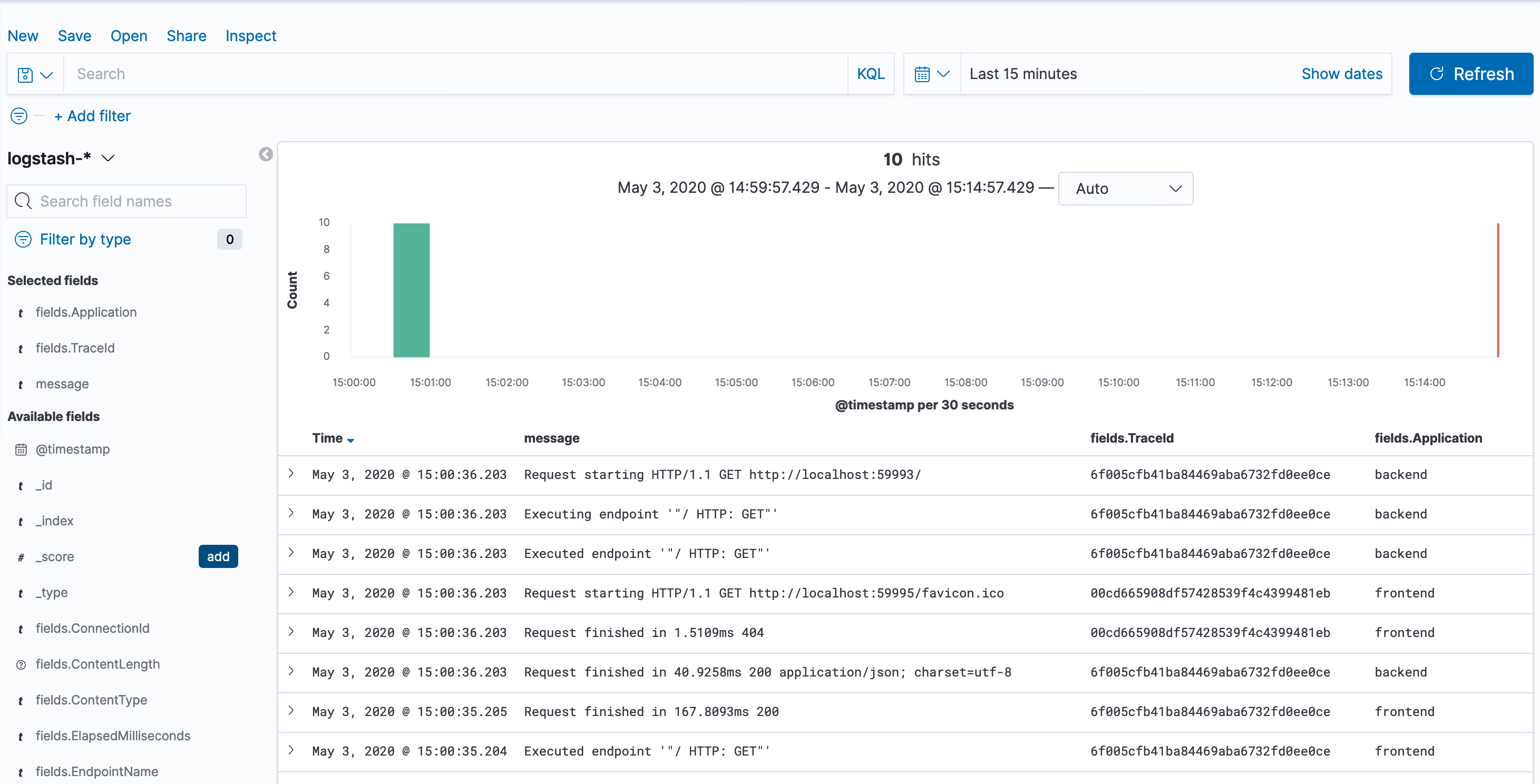Screen dimensions: 1540x784
Task: Select the _type available field
Action: [x=52, y=593]
